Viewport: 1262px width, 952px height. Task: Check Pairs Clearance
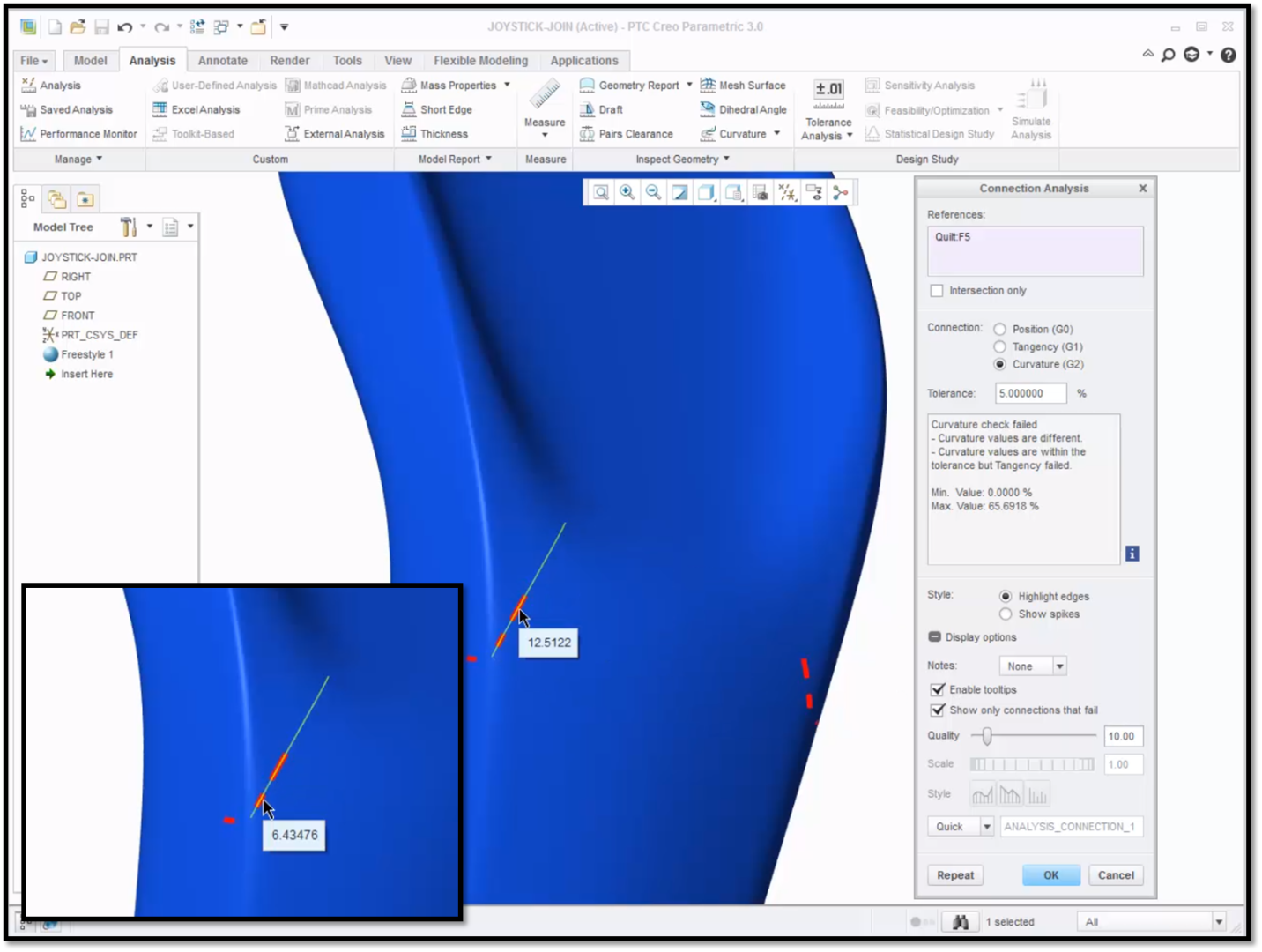(x=627, y=134)
